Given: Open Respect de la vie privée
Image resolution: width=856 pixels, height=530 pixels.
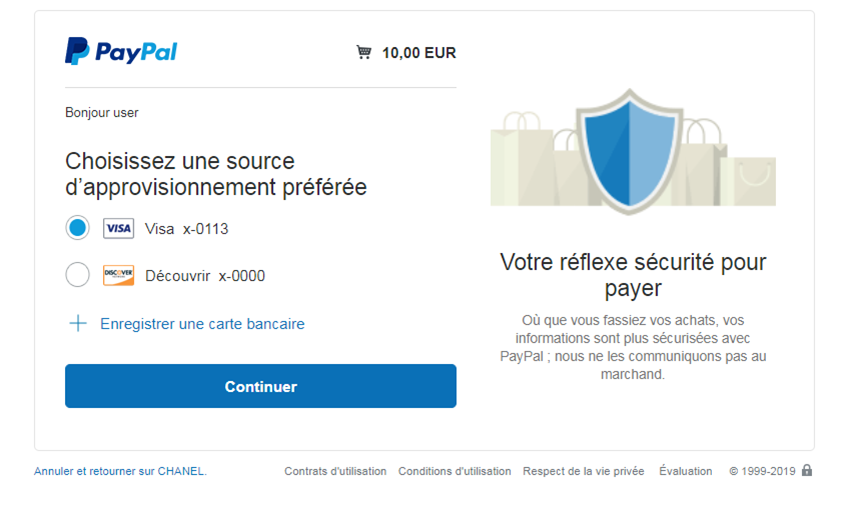Looking at the screenshot, I should click(583, 471).
